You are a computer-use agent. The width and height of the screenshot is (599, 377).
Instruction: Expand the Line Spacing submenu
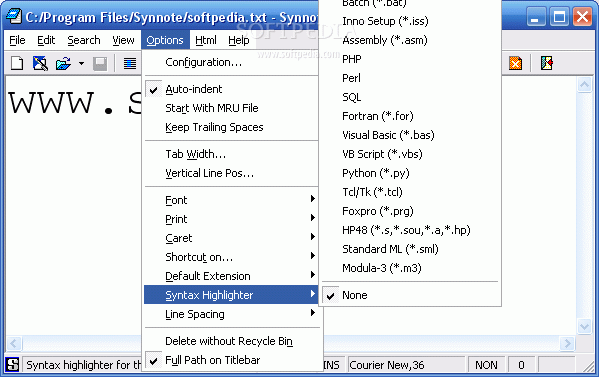pyautogui.click(x=232, y=314)
